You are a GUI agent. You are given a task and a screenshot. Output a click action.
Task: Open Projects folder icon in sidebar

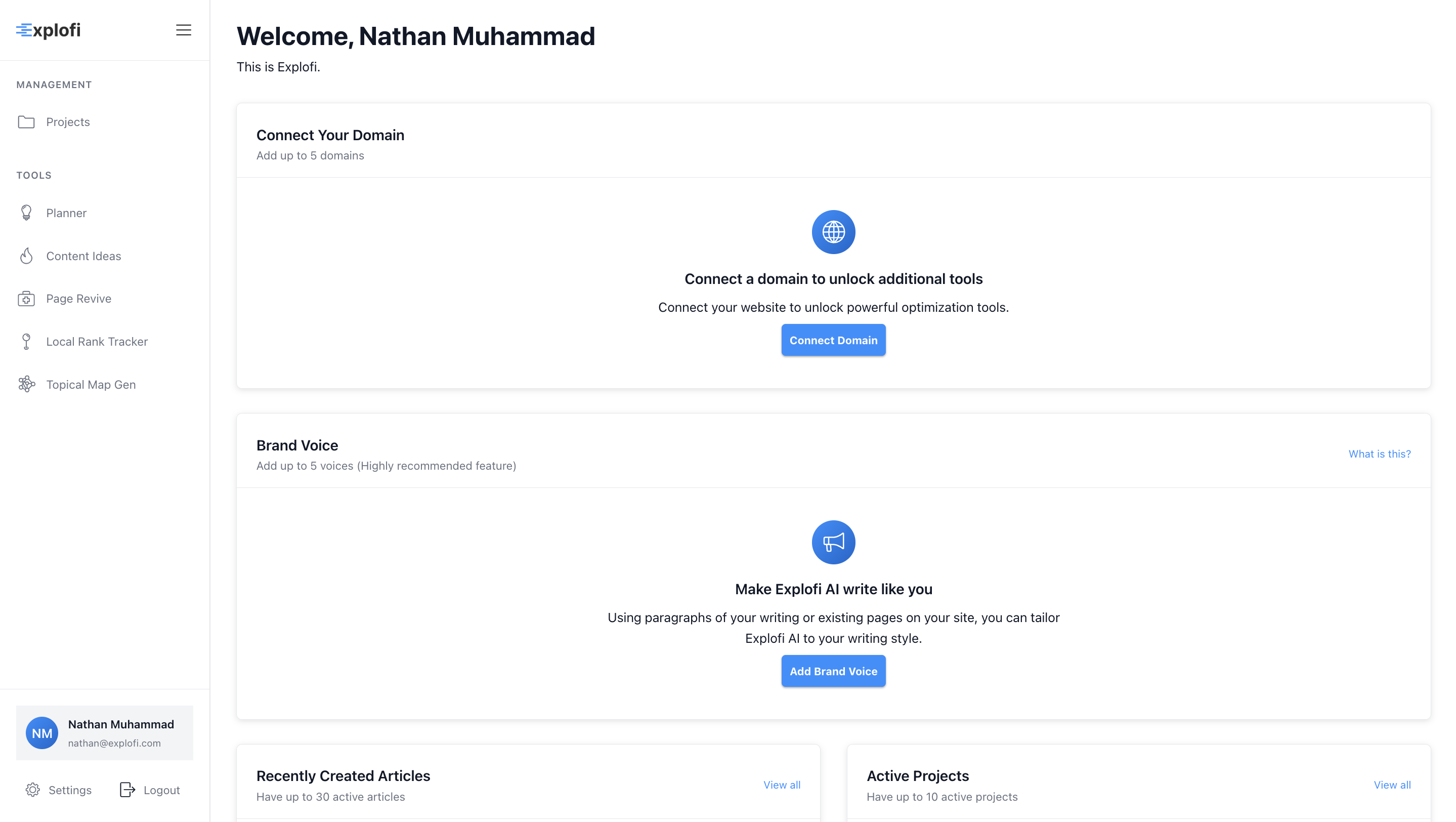tap(26, 121)
